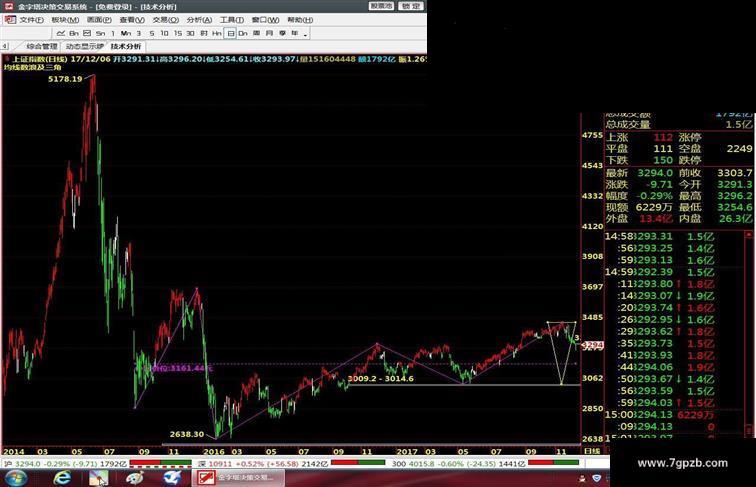The height and width of the screenshot is (487, 756).
Task: Open the 帮助(H) menu
Action: pyautogui.click(x=300, y=20)
